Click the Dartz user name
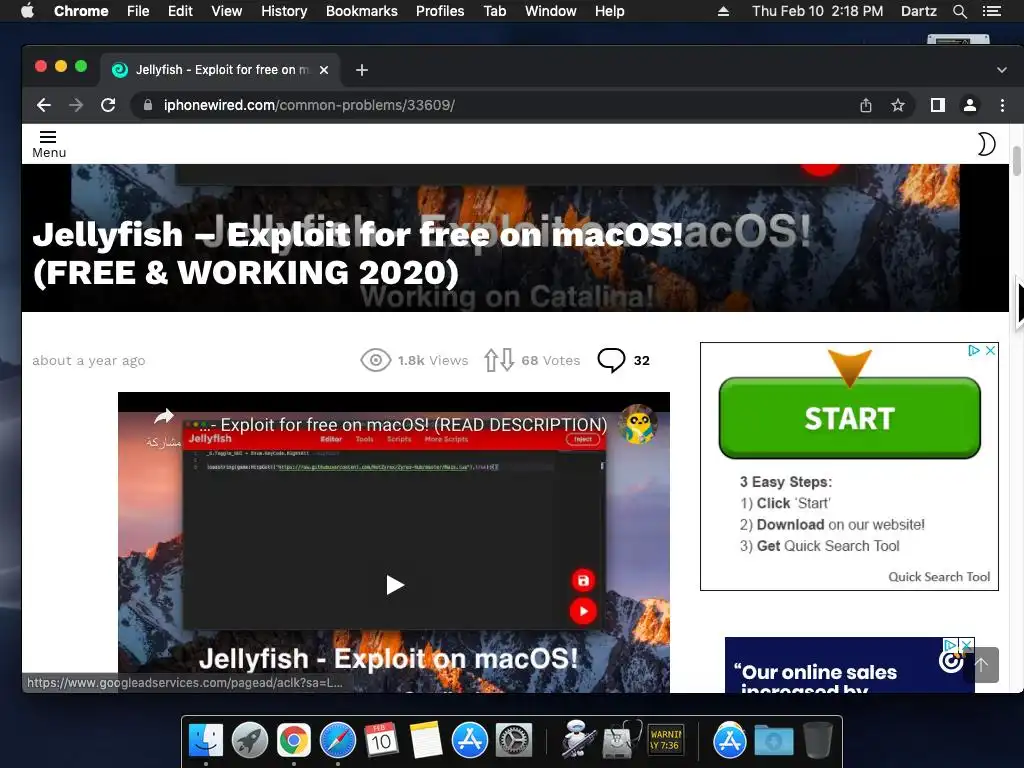The width and height of the screenshot is (1024, 768). pos(918,11)
